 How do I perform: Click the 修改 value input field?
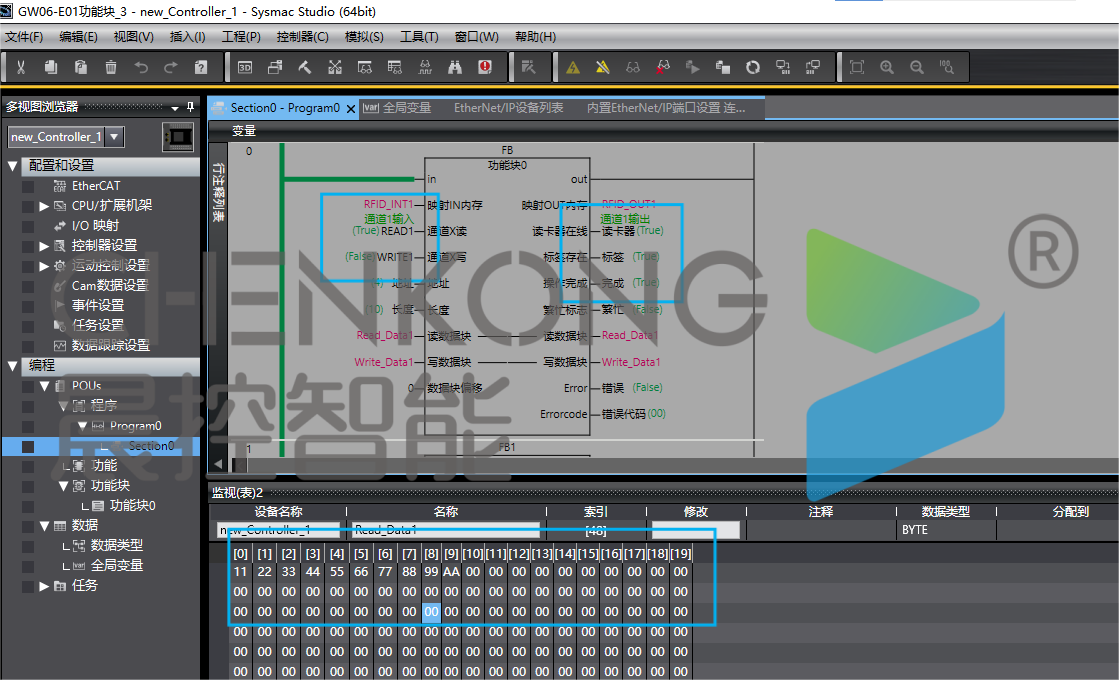click(x=696, y=530)
